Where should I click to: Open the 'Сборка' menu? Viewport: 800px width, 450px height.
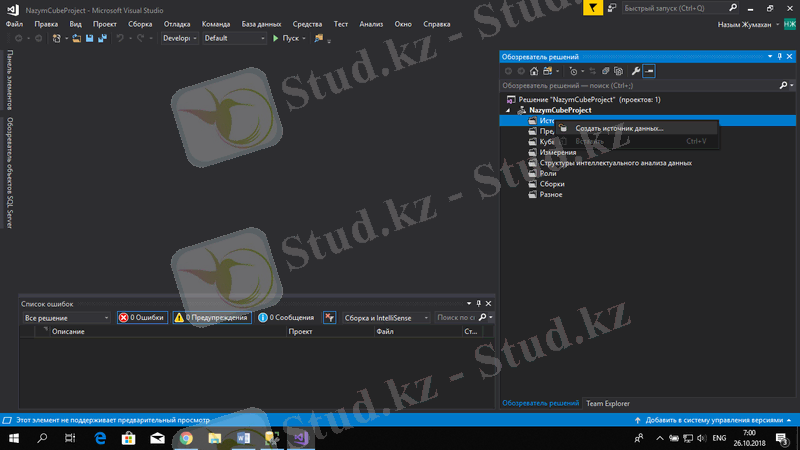tap(140, 23)
